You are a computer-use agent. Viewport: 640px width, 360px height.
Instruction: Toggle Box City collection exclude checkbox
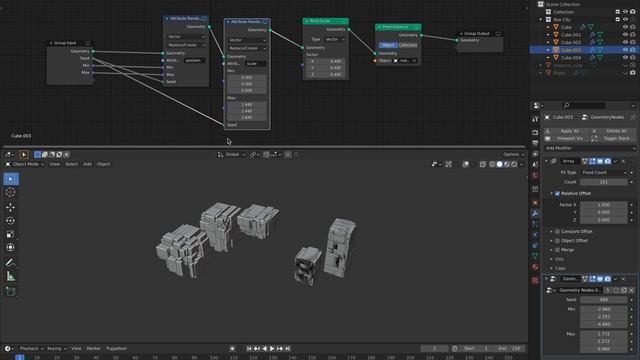pyautogui.click(x=618, y=19)
